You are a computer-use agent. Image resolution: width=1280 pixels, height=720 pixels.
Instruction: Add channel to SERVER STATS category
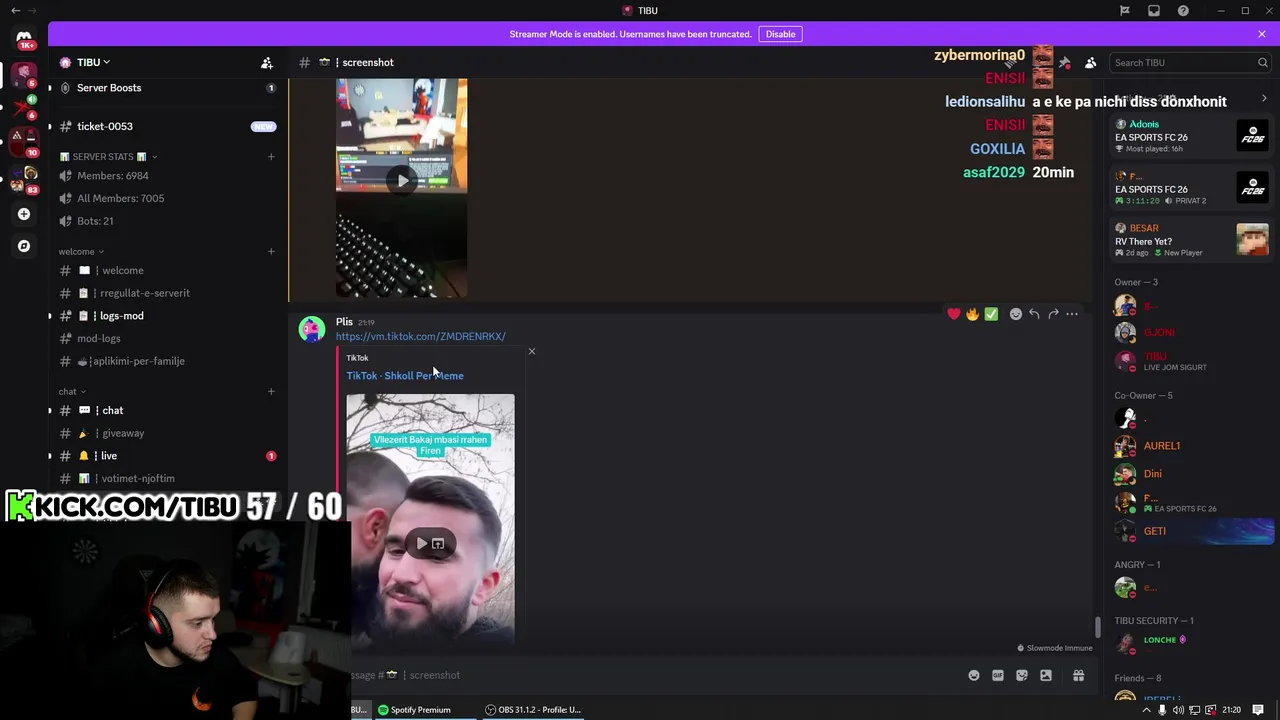(271, 157)
